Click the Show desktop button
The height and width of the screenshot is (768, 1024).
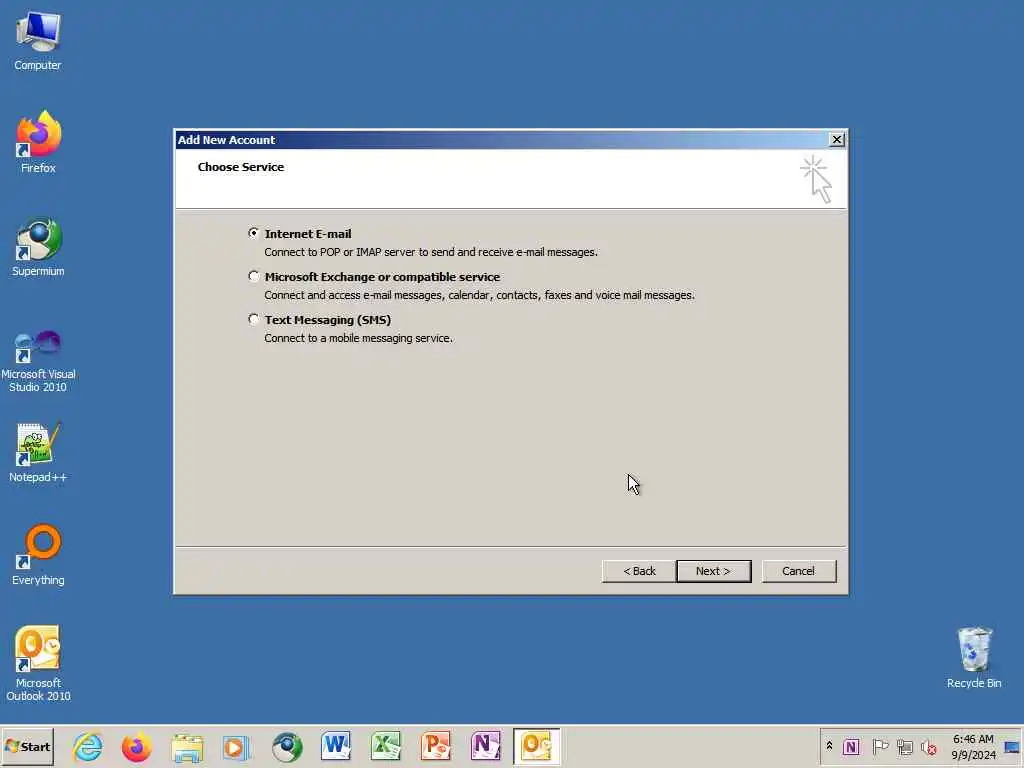tap(1012, 746)
